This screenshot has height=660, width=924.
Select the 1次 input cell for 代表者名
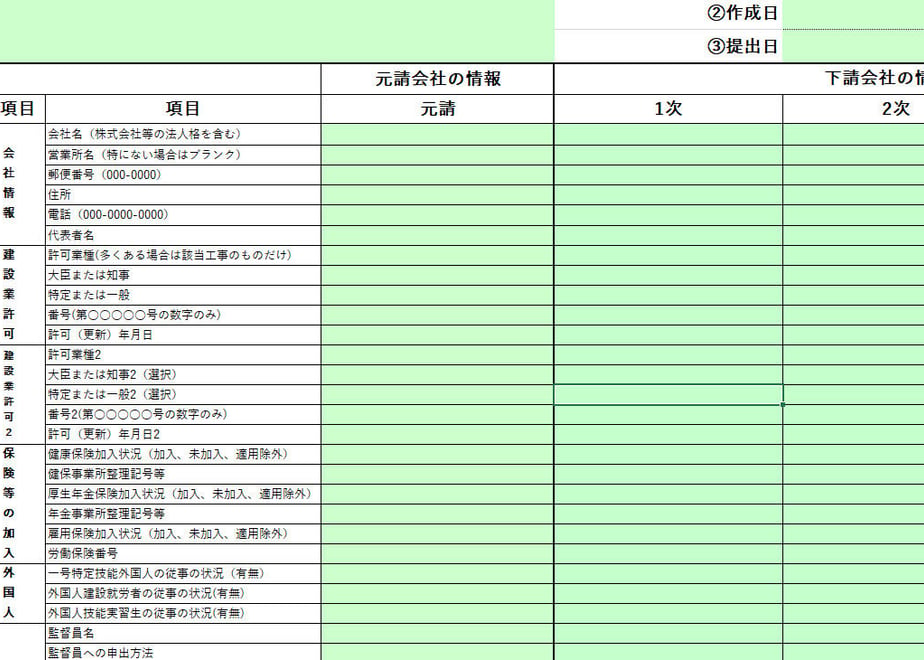(x=668, y=235)
